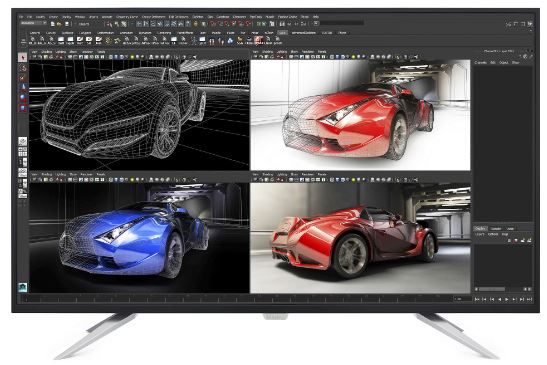Image resolution: width=547 pixels, height=365 pixels.
Task: Select the arrow Select tool in toolbox
Action: tap(23, 58)
